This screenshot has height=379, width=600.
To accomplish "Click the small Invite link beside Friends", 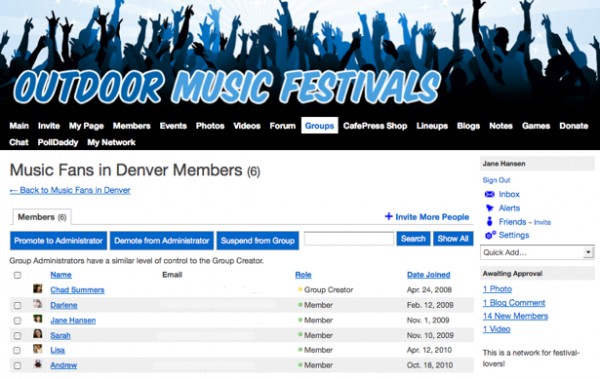I will [542, 222].
